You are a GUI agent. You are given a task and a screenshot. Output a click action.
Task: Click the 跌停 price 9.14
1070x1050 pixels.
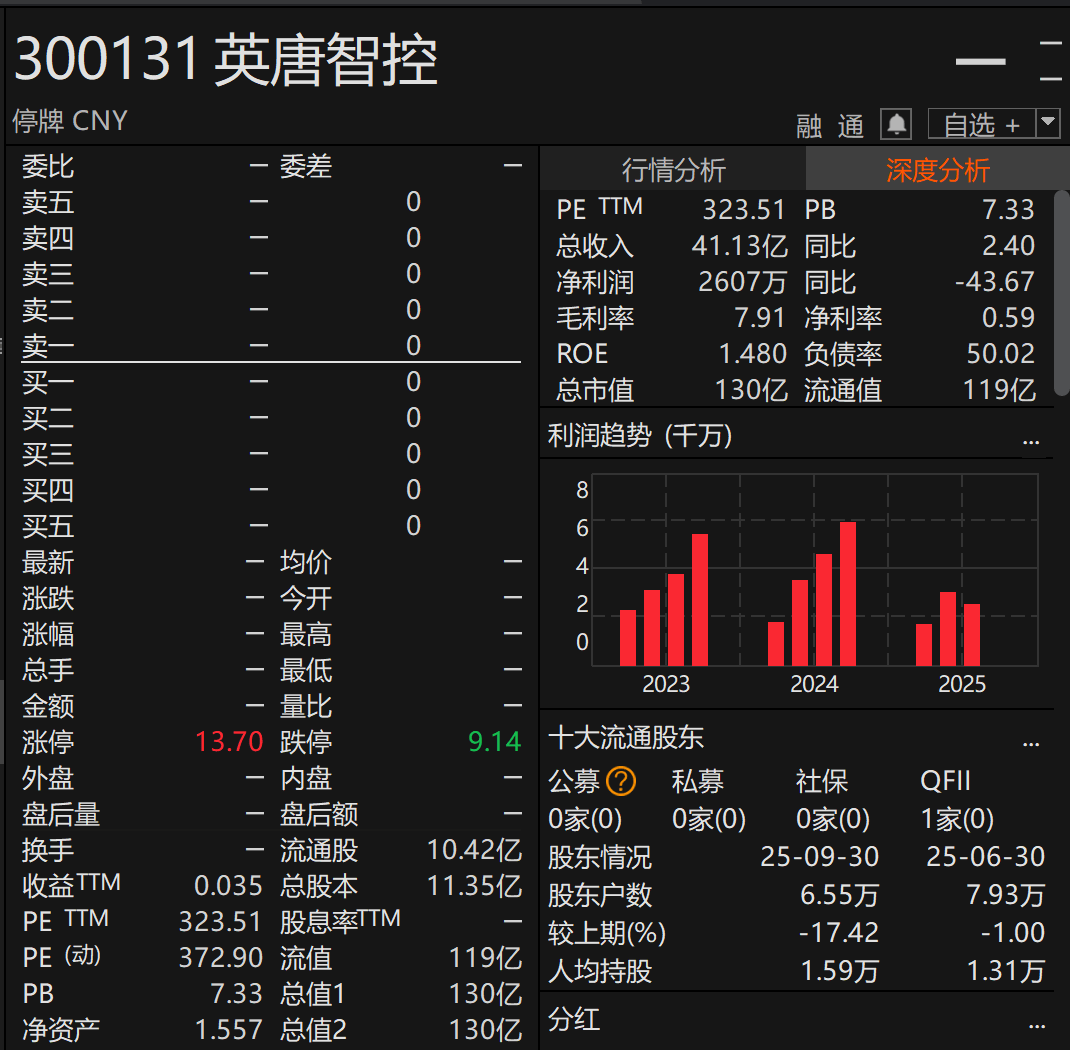pos(494,742)
